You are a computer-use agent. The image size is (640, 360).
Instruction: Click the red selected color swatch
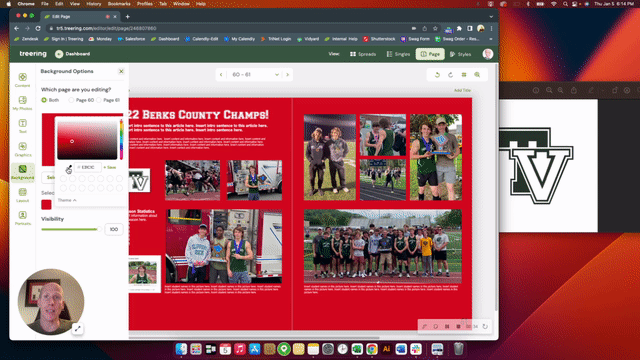point(47,204)
